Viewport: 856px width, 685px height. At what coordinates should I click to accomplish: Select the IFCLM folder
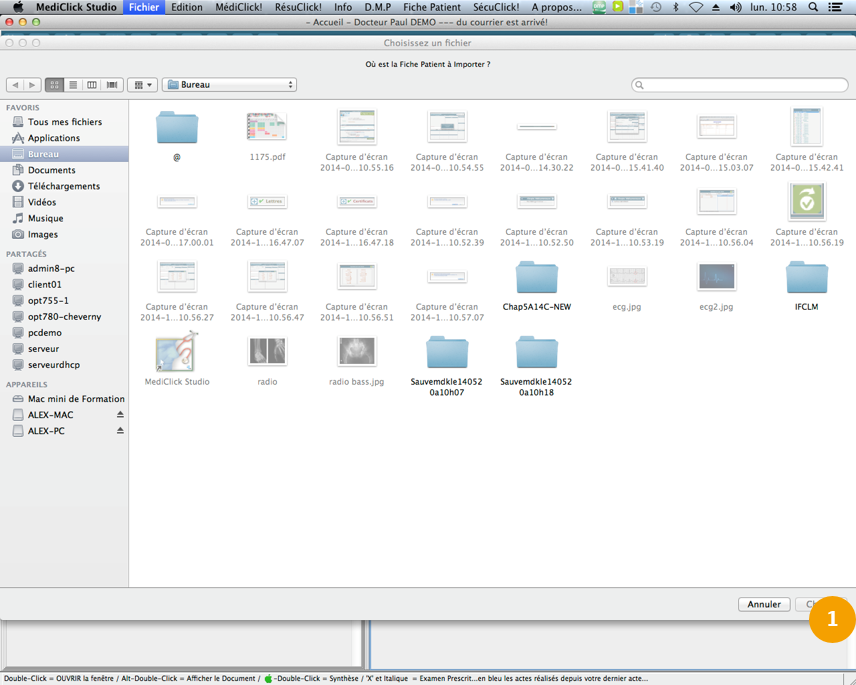806,278
